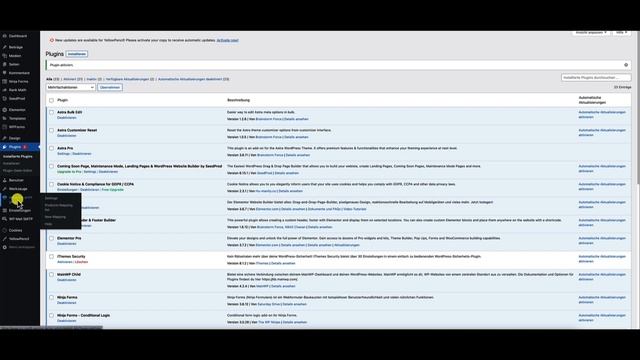Click the Werkzeuge wrench icon
Viewport: 640px width, 360px height.
pos(4,189)
